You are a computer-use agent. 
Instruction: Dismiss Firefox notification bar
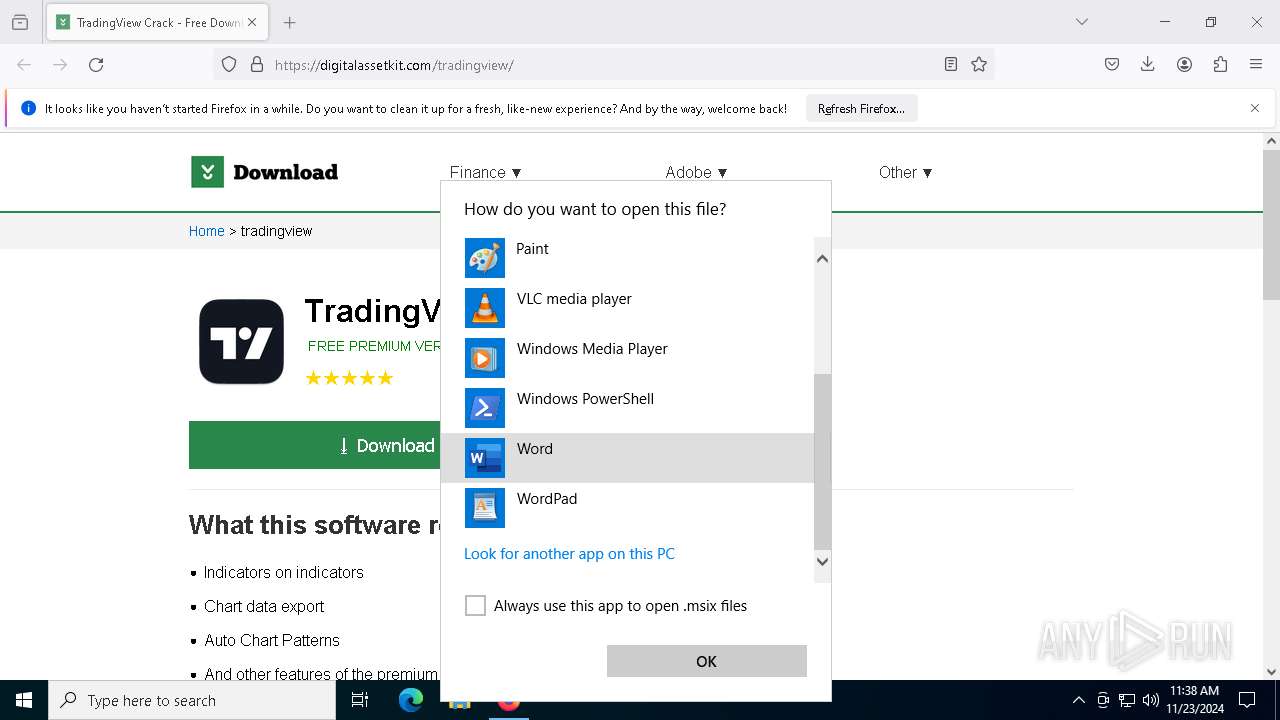pos(1255,108)
